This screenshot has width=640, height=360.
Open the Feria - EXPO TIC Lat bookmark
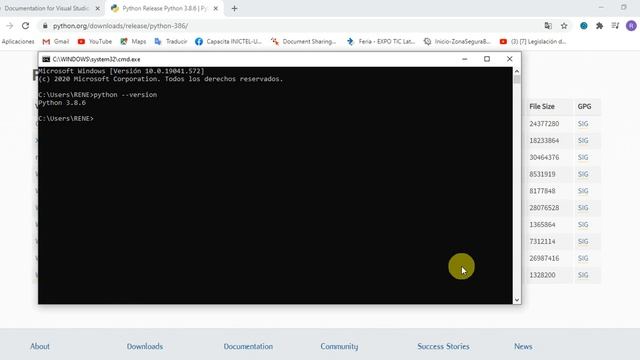(x=381, y=42)
